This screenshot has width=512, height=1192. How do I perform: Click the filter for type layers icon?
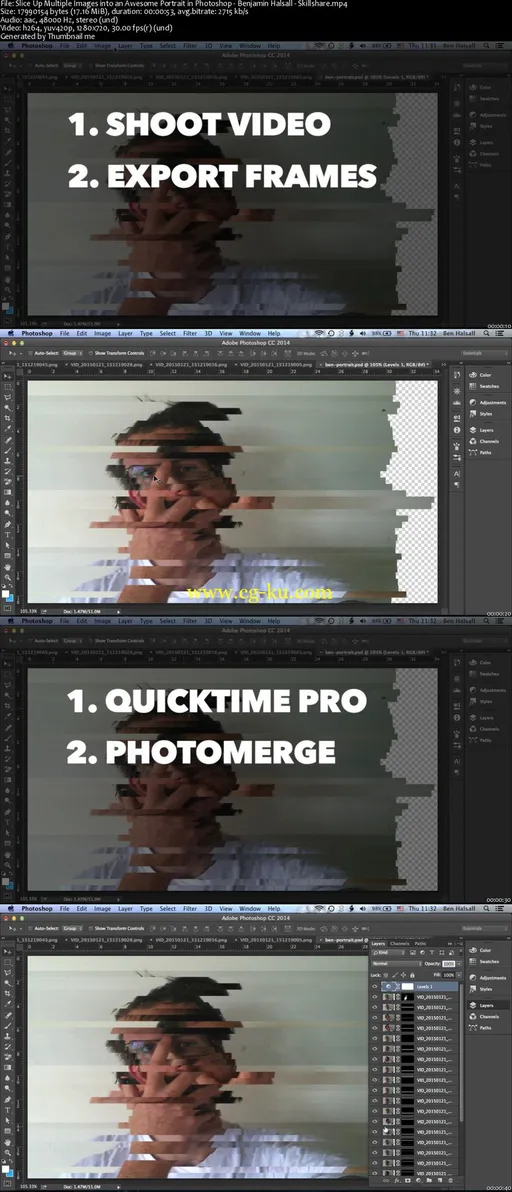click(x=432, y=953)
